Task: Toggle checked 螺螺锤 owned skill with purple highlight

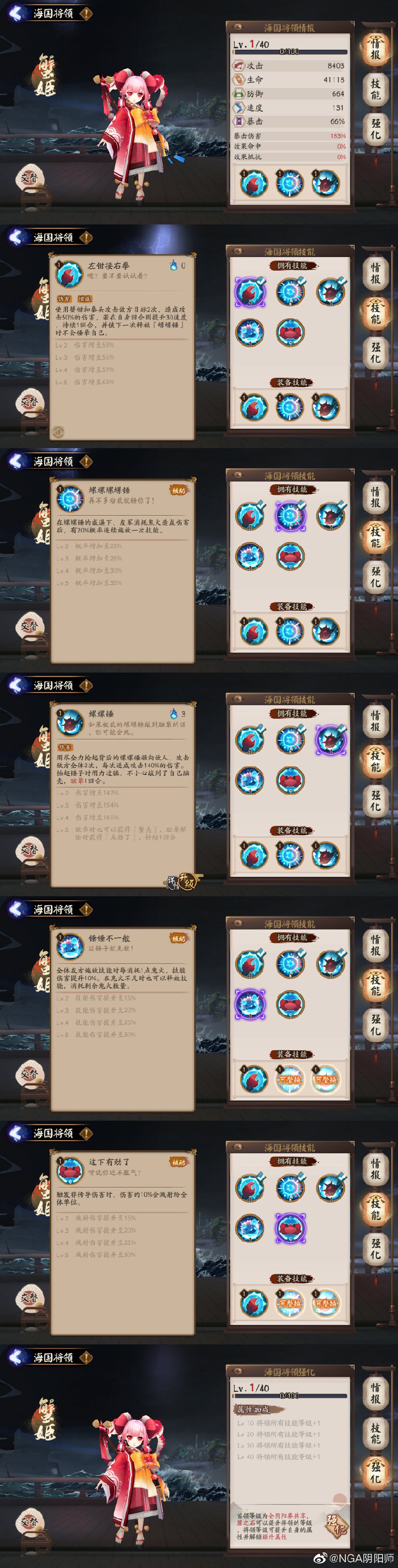Action: pos(331,740)
